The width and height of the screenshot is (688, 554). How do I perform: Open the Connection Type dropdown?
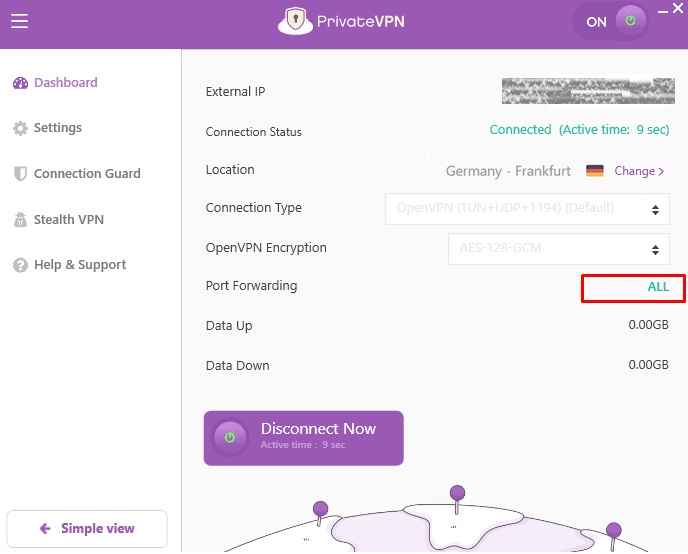pos(527,209)
